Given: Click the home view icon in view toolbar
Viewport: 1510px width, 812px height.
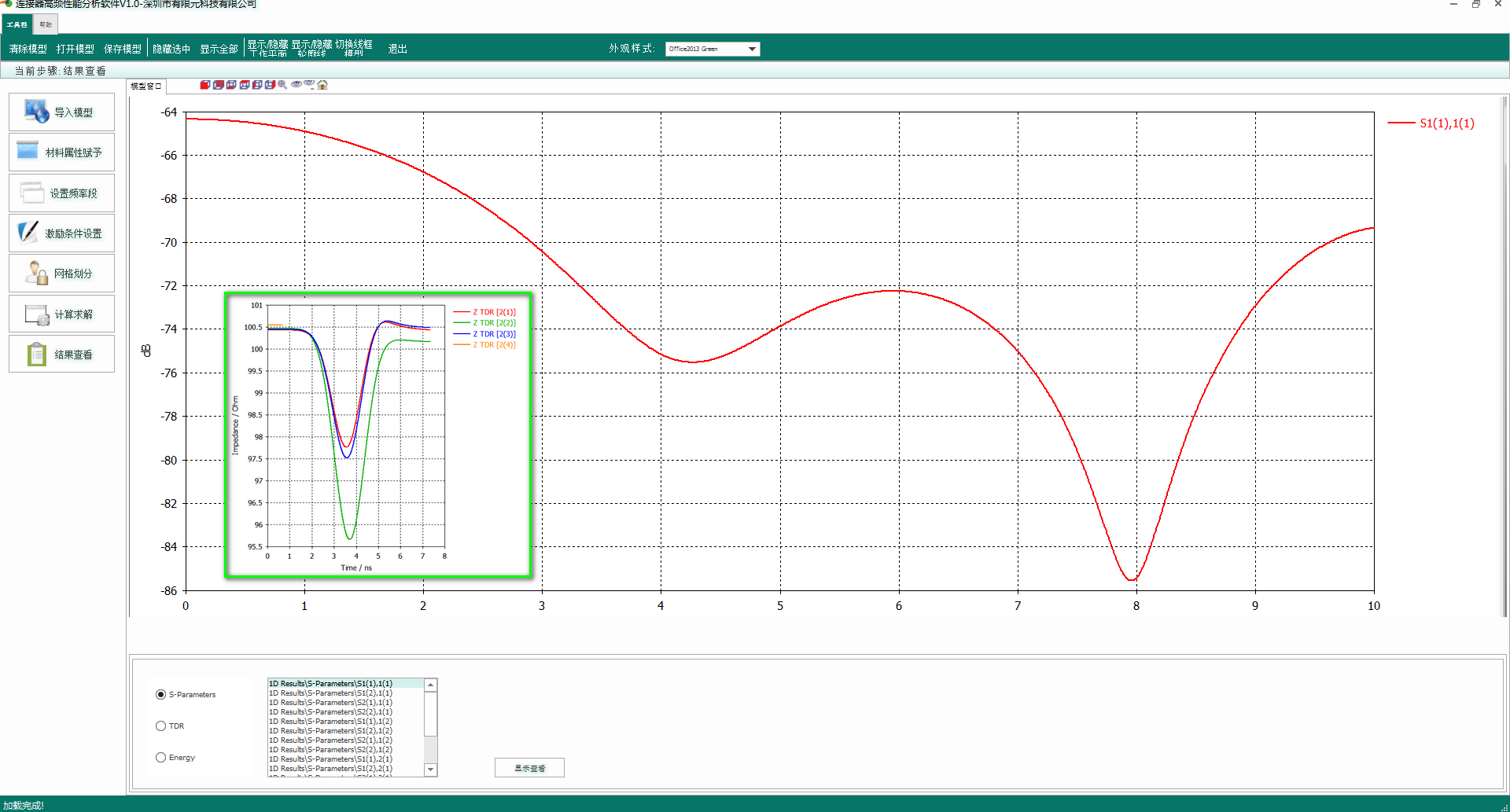Looking at the screenshot, I should pyautogui.click(x=322, y=85).
